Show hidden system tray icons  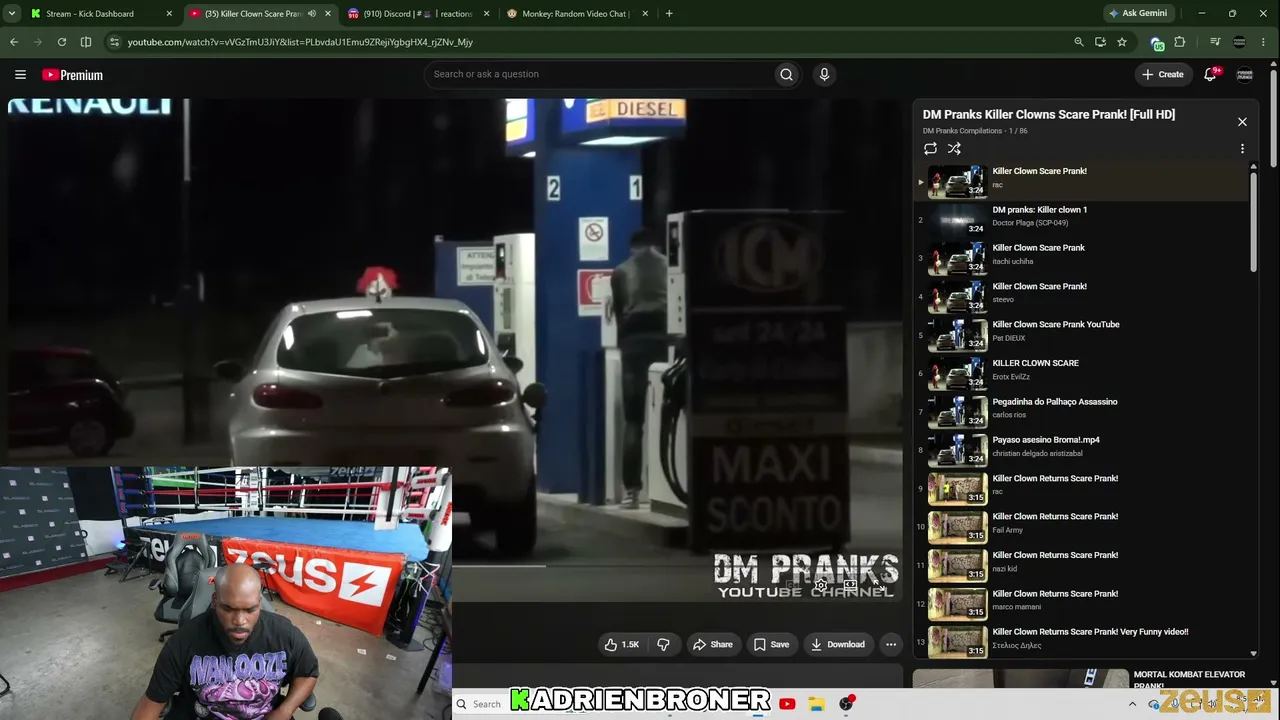(x=1133, y=704)
